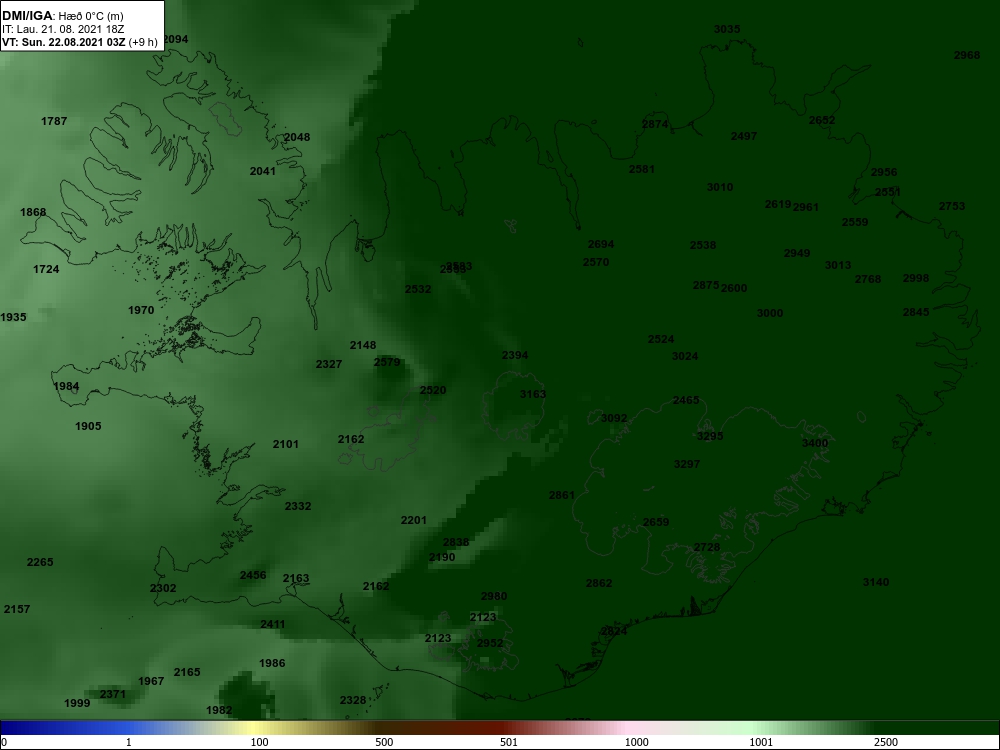This screenshot has width=1000, height=750.
Task: Click the map value 2456
Action: [x=253, y=575]
